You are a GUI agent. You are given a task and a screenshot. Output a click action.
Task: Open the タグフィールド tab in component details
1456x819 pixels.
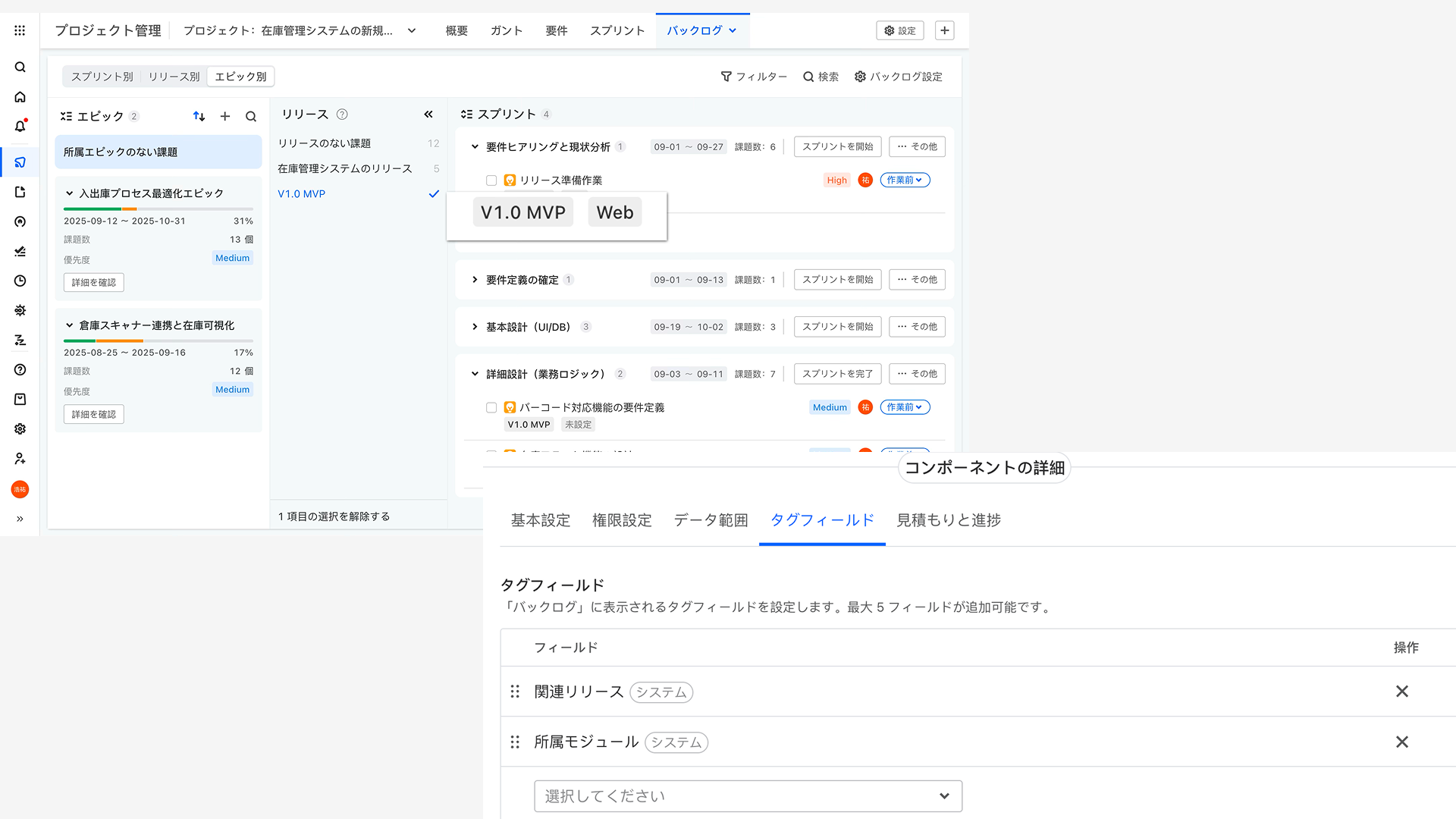pyautogui.click(x=822, y=520)
